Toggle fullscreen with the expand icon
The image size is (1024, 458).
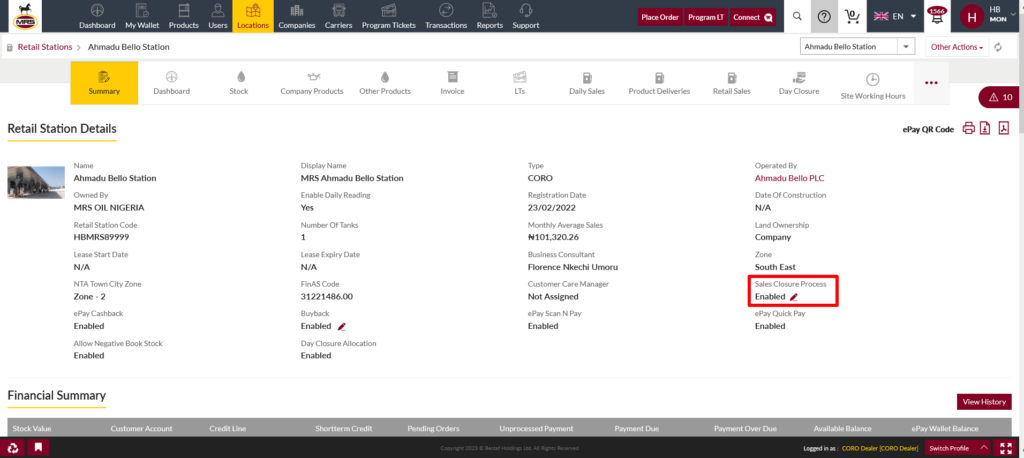coord(1006,448)
